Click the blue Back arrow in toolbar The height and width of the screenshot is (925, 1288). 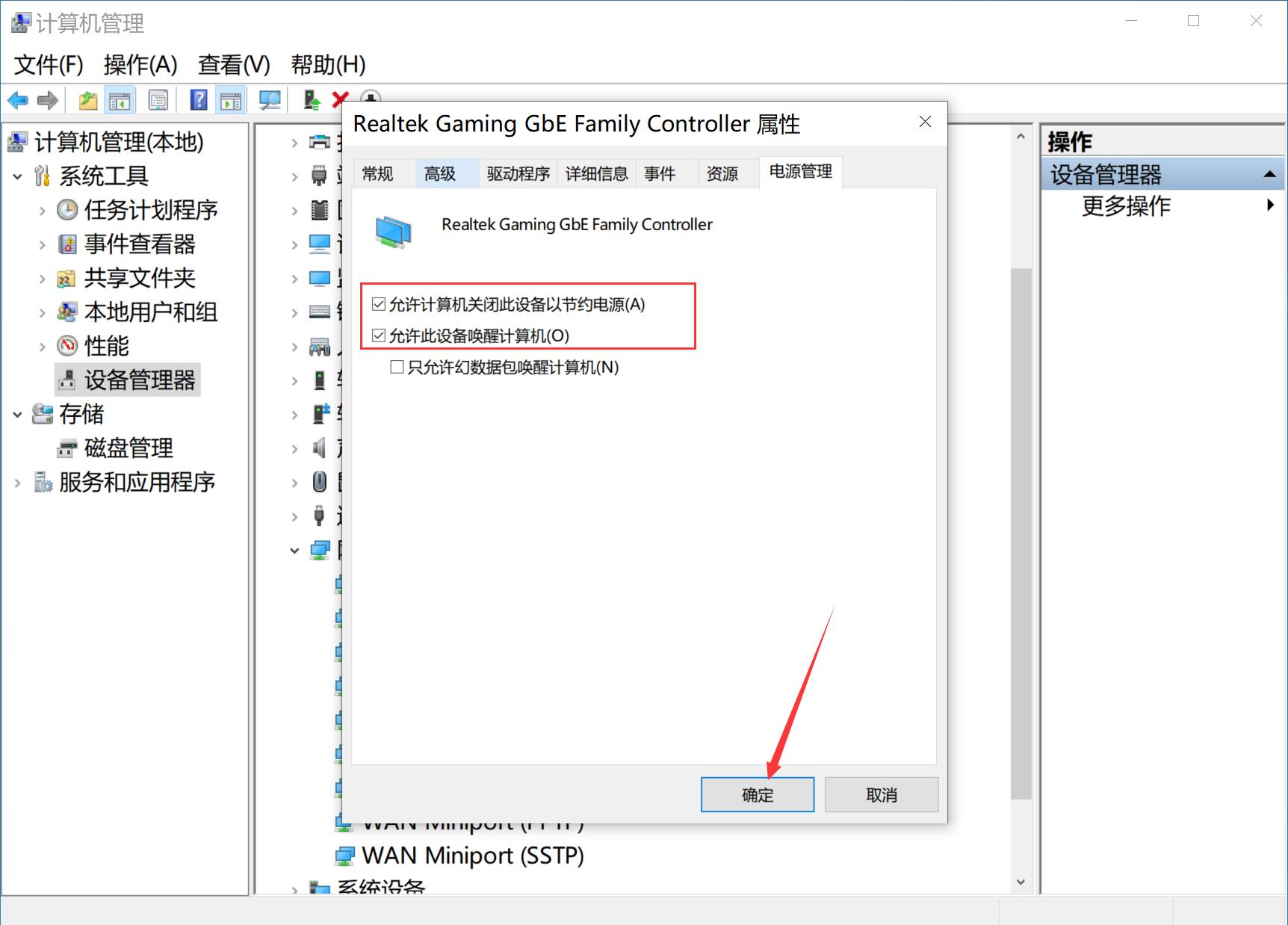coord(18,99)
